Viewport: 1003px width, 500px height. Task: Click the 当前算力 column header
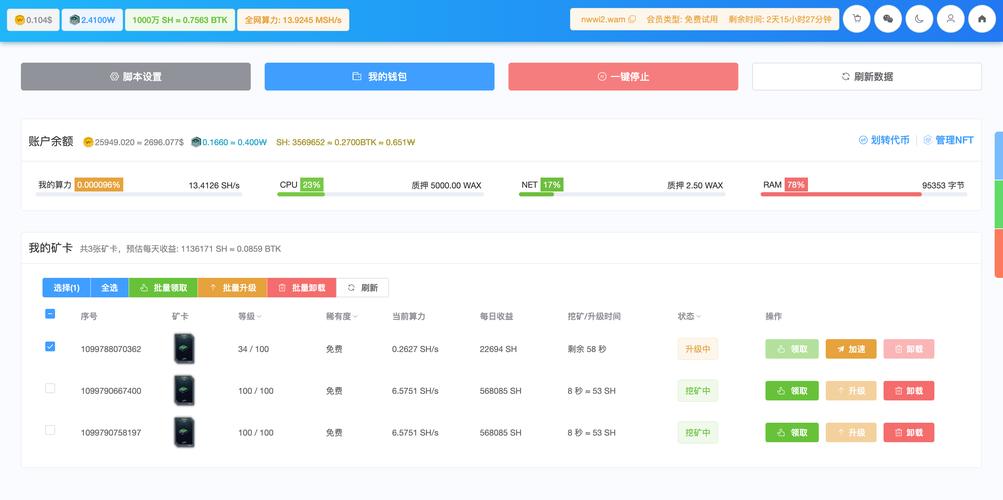pos(409,316)
